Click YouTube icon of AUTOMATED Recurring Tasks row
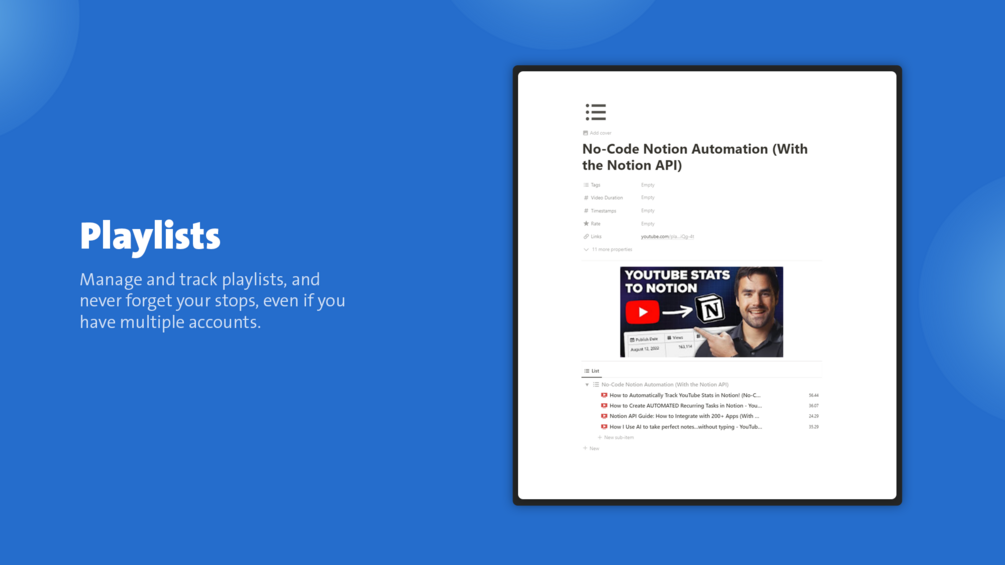The image size is (1005, 565). pos(604,405)
